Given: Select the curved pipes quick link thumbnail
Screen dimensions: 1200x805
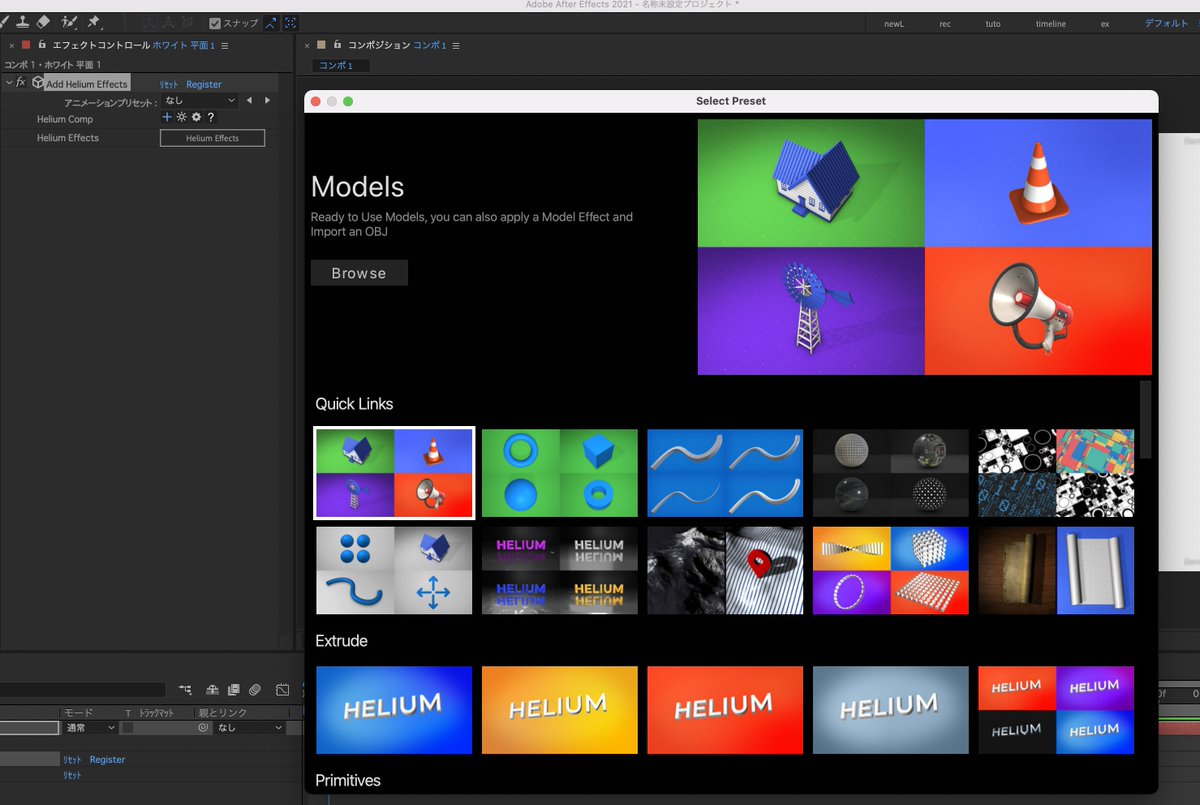Looking at the screenshot, I should pos(725,473).
